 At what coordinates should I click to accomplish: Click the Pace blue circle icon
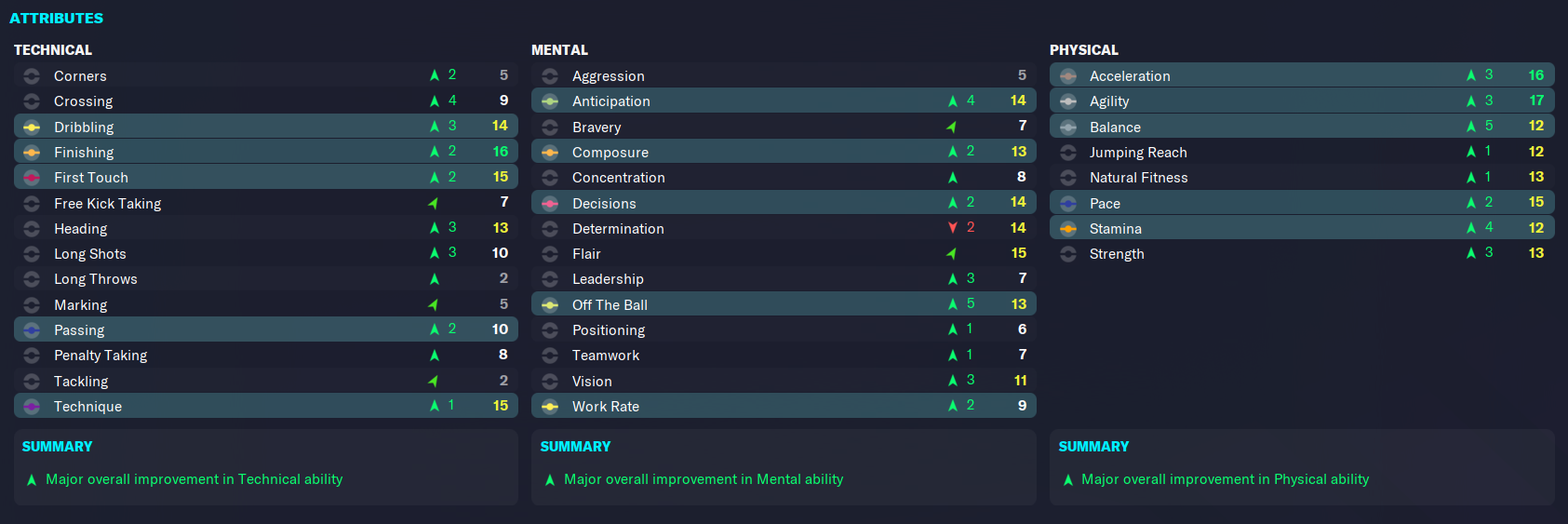(x=1068, y=203)
